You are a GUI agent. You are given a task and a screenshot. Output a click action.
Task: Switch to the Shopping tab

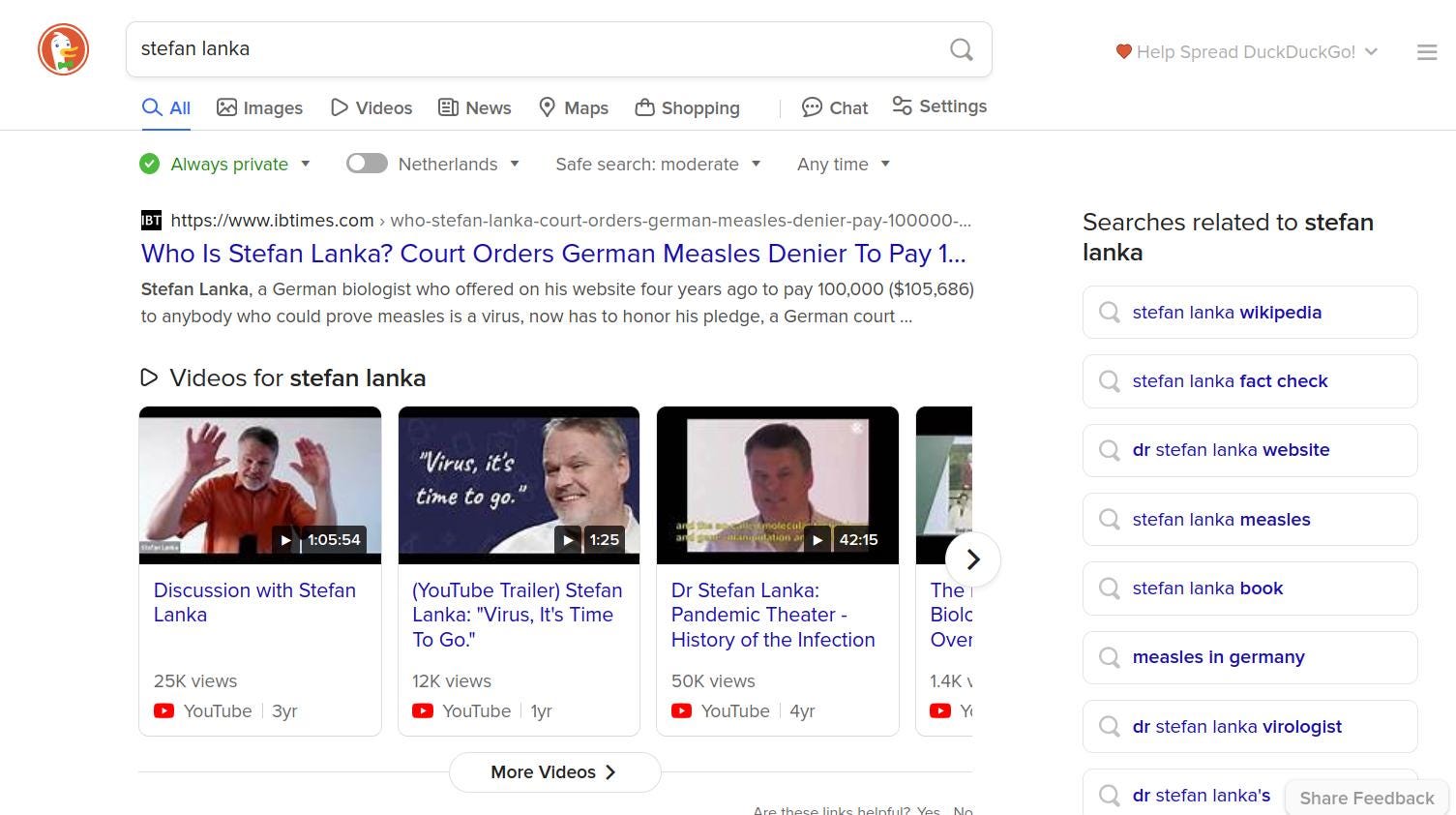coord(687,107)
